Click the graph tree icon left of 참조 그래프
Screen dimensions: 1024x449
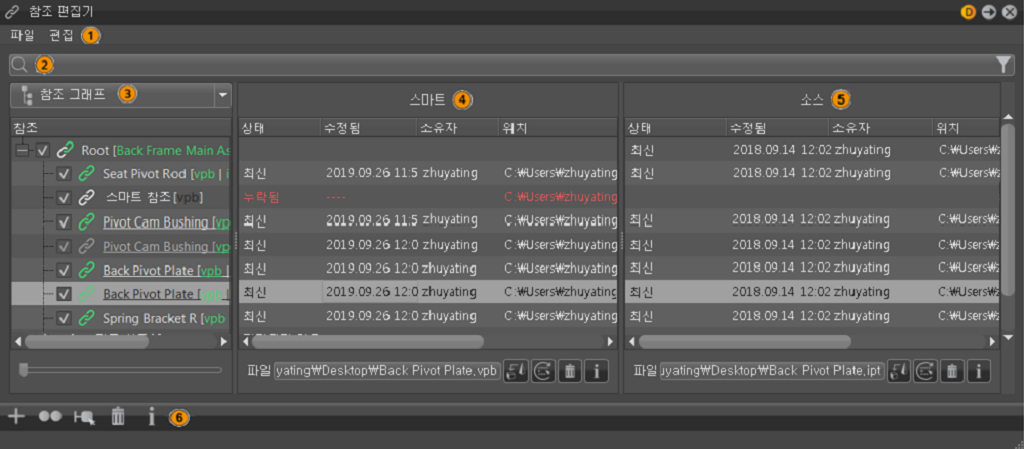tap(26, 94)
